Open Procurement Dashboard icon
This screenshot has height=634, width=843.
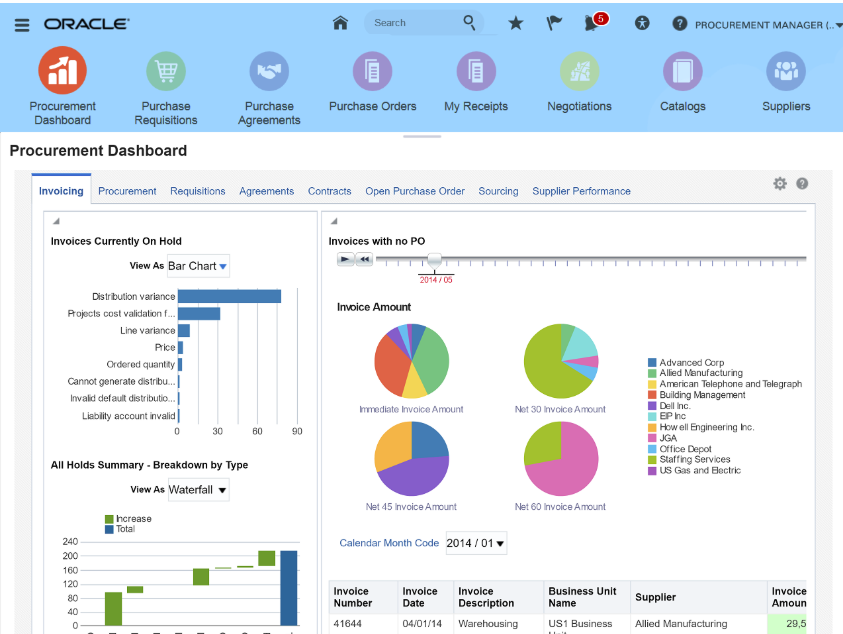(x=62, y=70)
